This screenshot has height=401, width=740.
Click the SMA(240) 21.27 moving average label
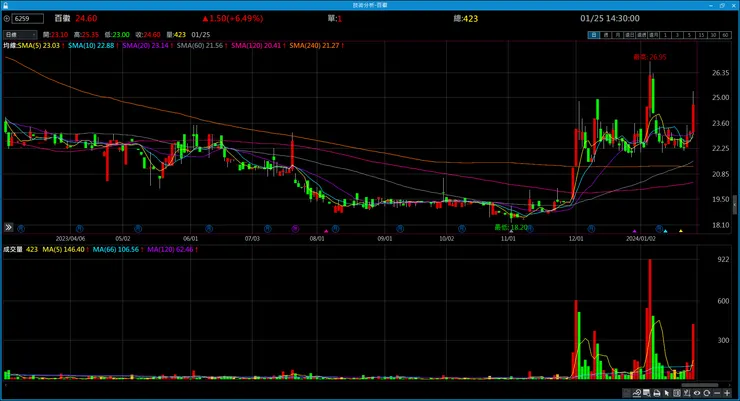314,45
